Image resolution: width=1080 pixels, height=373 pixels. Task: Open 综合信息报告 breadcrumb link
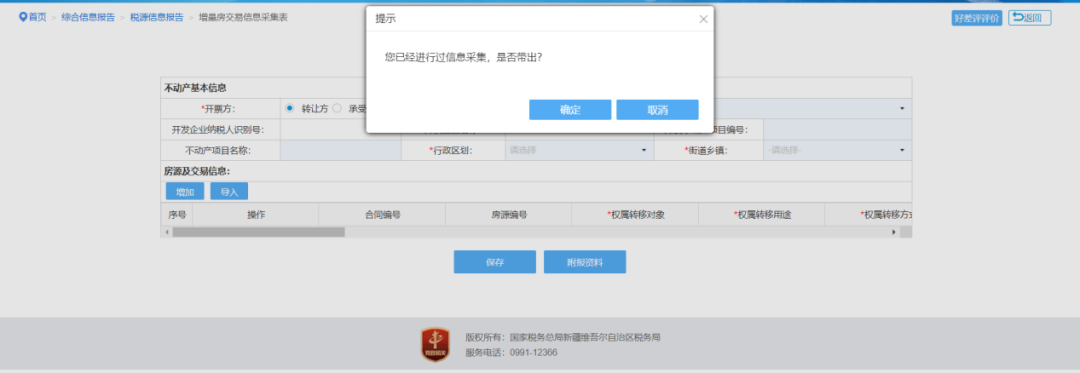88,17
